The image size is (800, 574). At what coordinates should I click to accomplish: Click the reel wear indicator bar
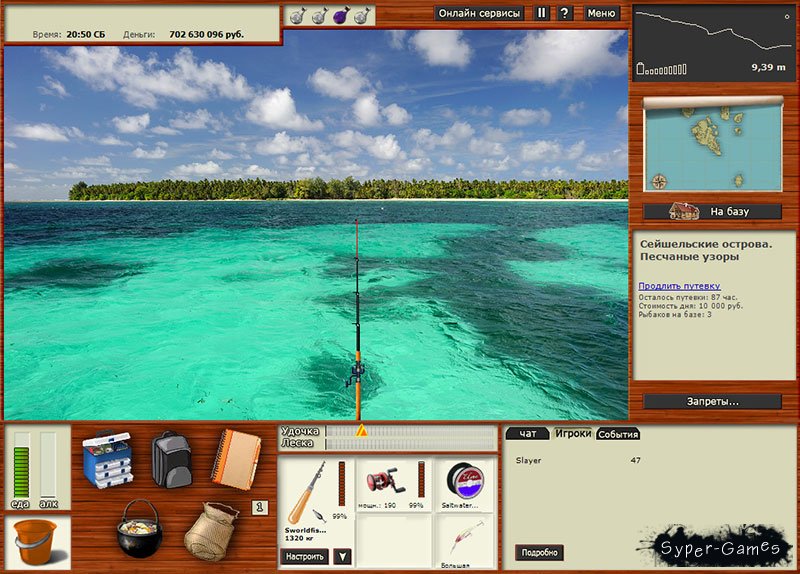coord(421,480)
